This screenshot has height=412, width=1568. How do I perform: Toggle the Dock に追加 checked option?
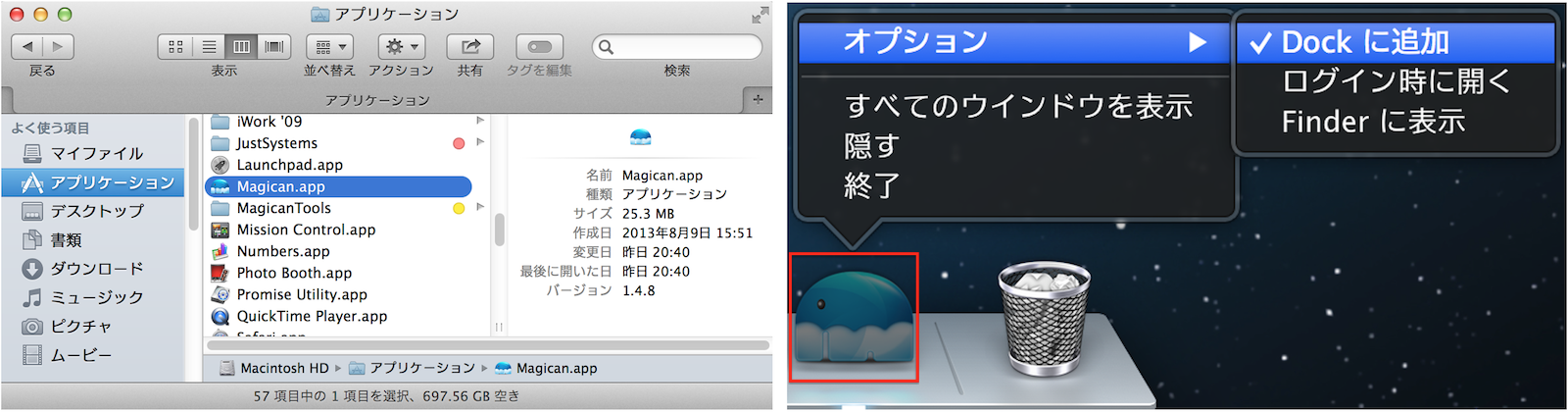[1395, 41]
